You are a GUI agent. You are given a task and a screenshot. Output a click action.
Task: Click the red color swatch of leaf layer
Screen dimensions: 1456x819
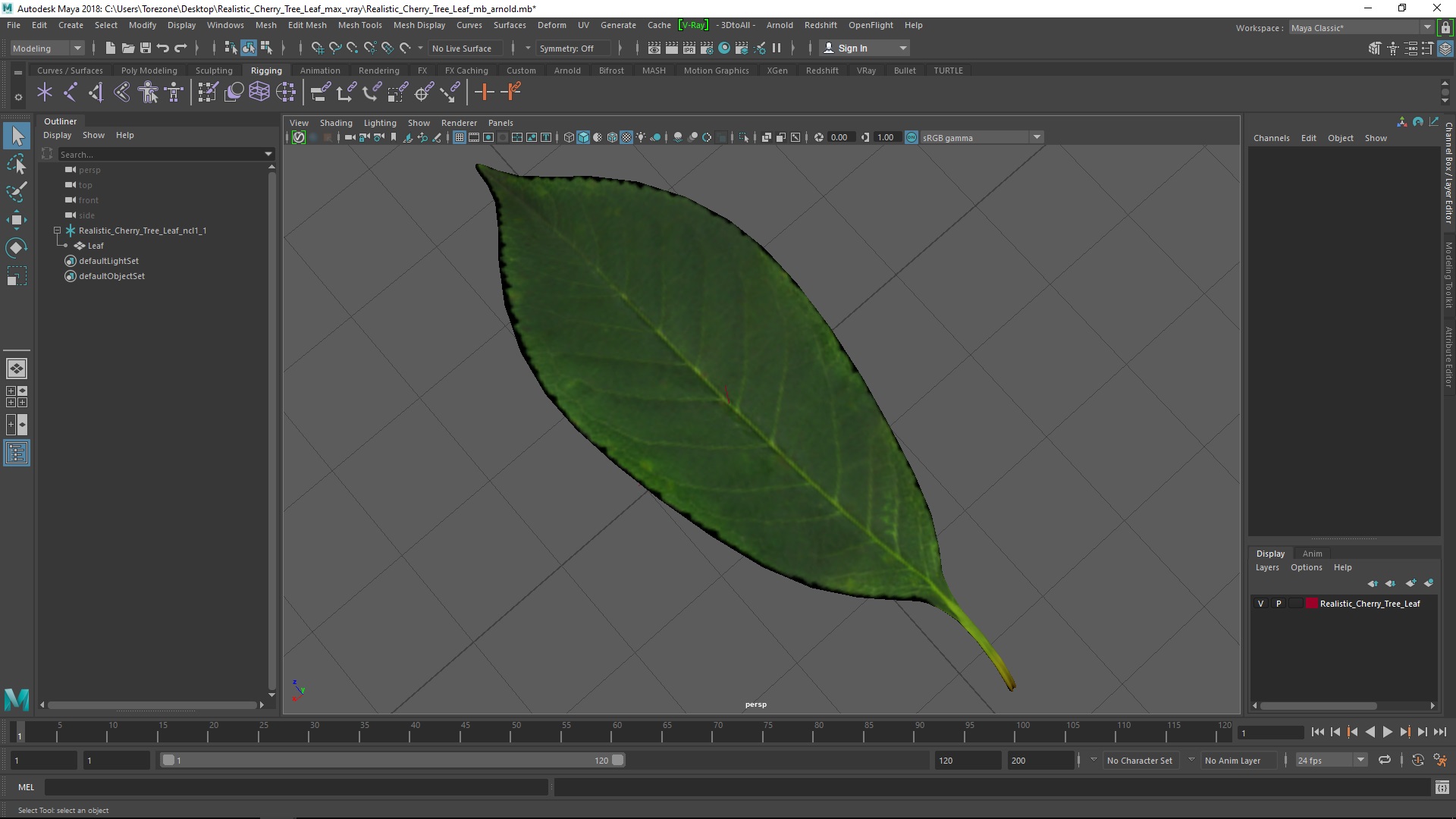(1311, 604)
